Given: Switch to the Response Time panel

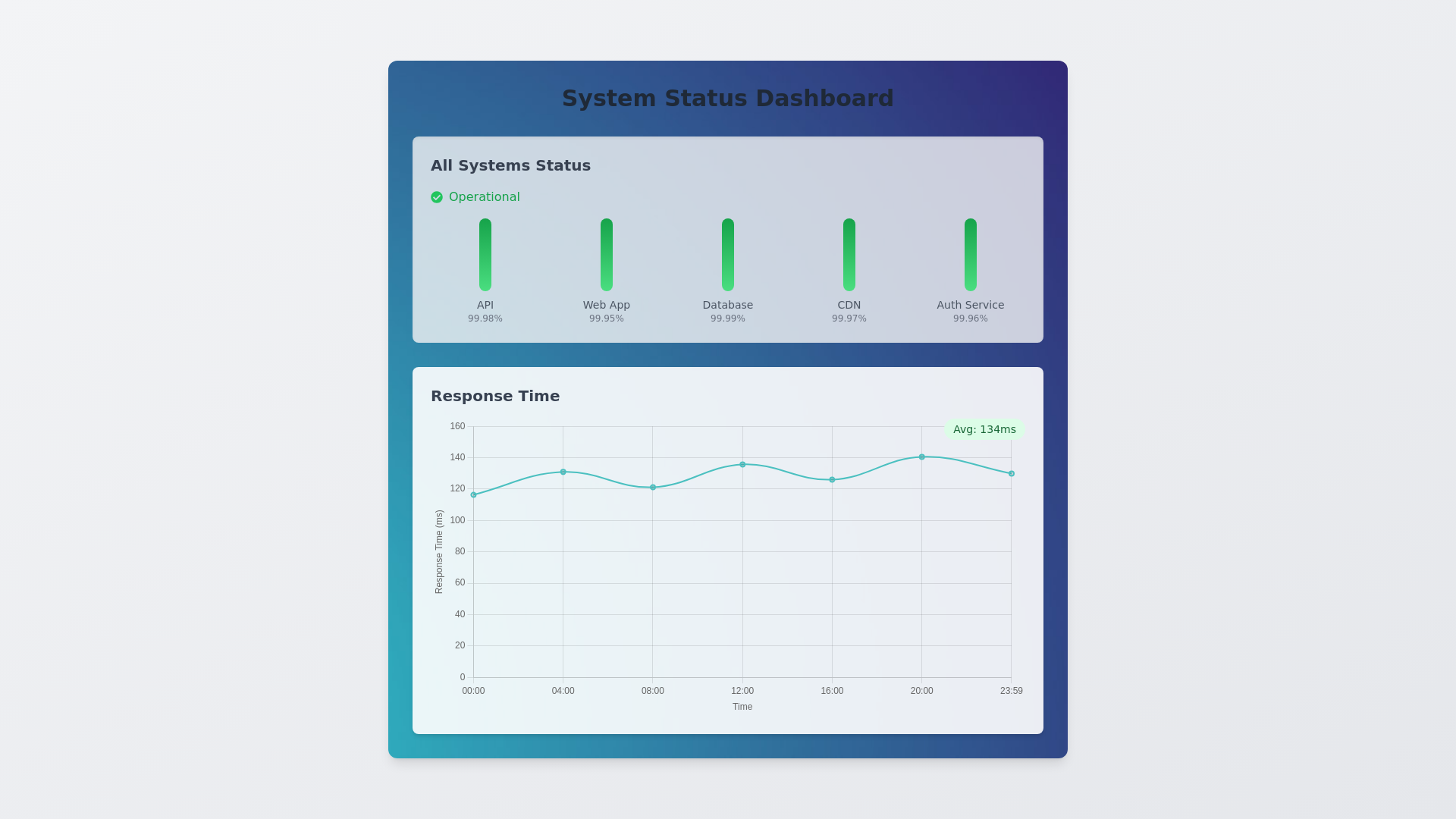Looking at the screenshot, I should (x=495, y=396).
